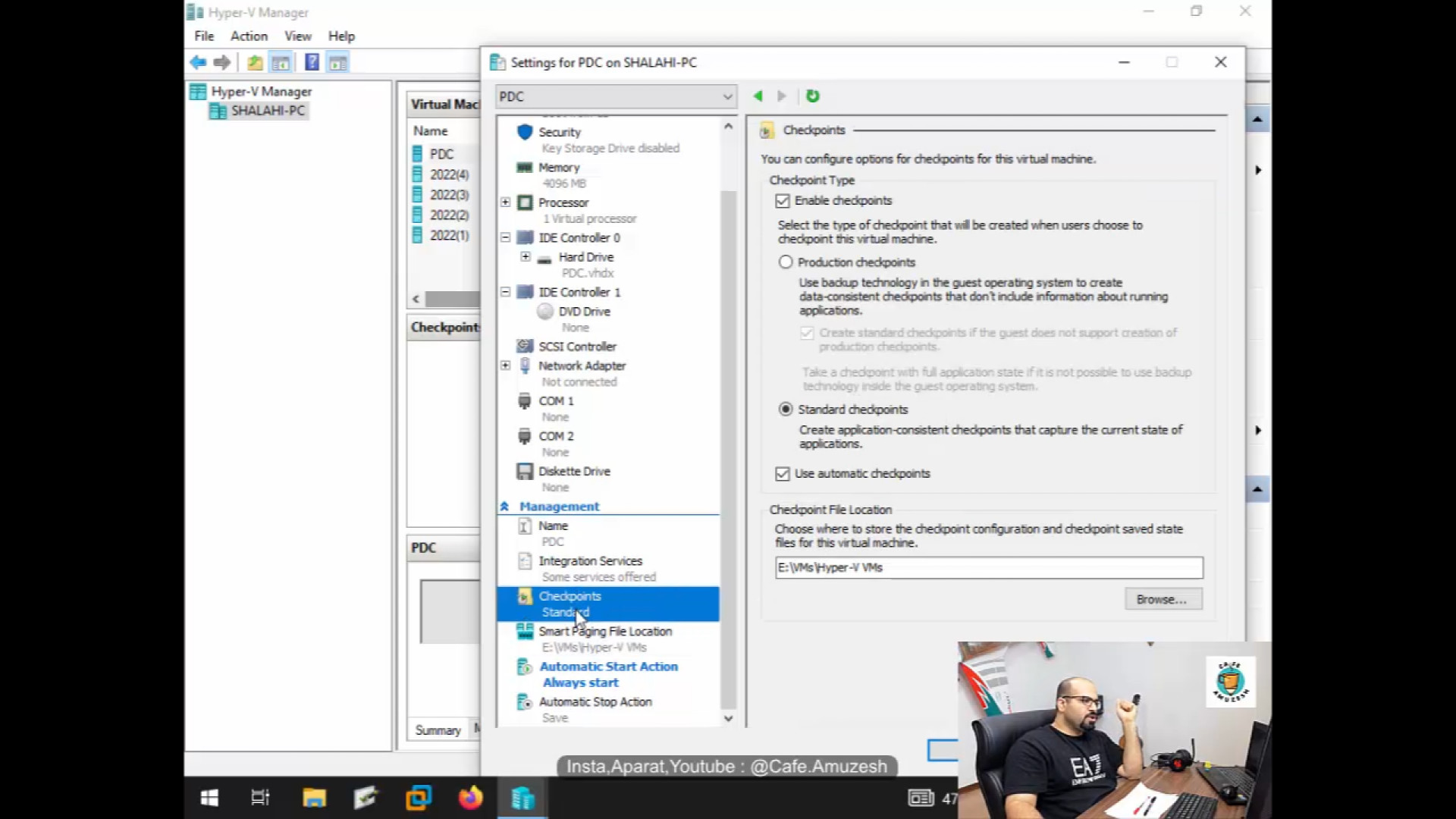
Task: Toggle Use automatic checkpoints checkbox
Action: (783, 474)
